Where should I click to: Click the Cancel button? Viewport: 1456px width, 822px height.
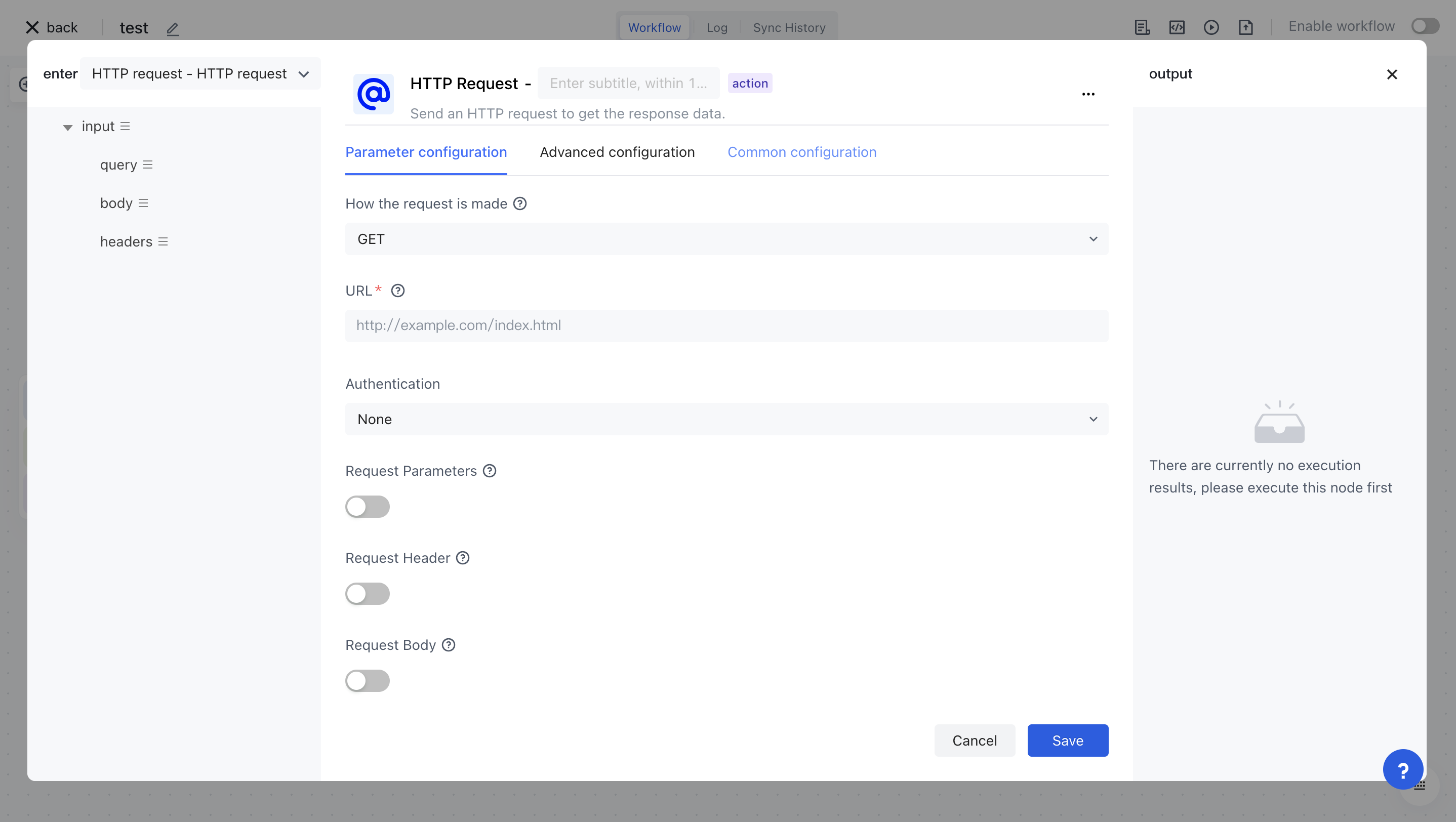point(974,740)
